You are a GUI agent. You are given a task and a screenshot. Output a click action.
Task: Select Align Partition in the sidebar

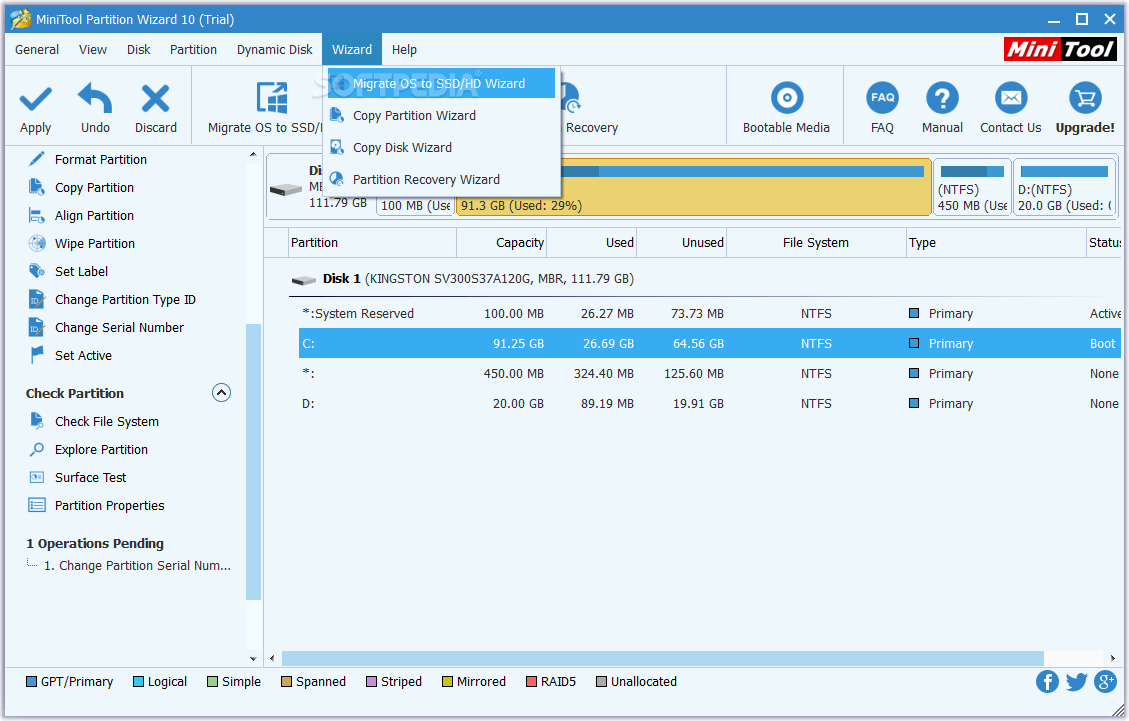tap(94, 215)
